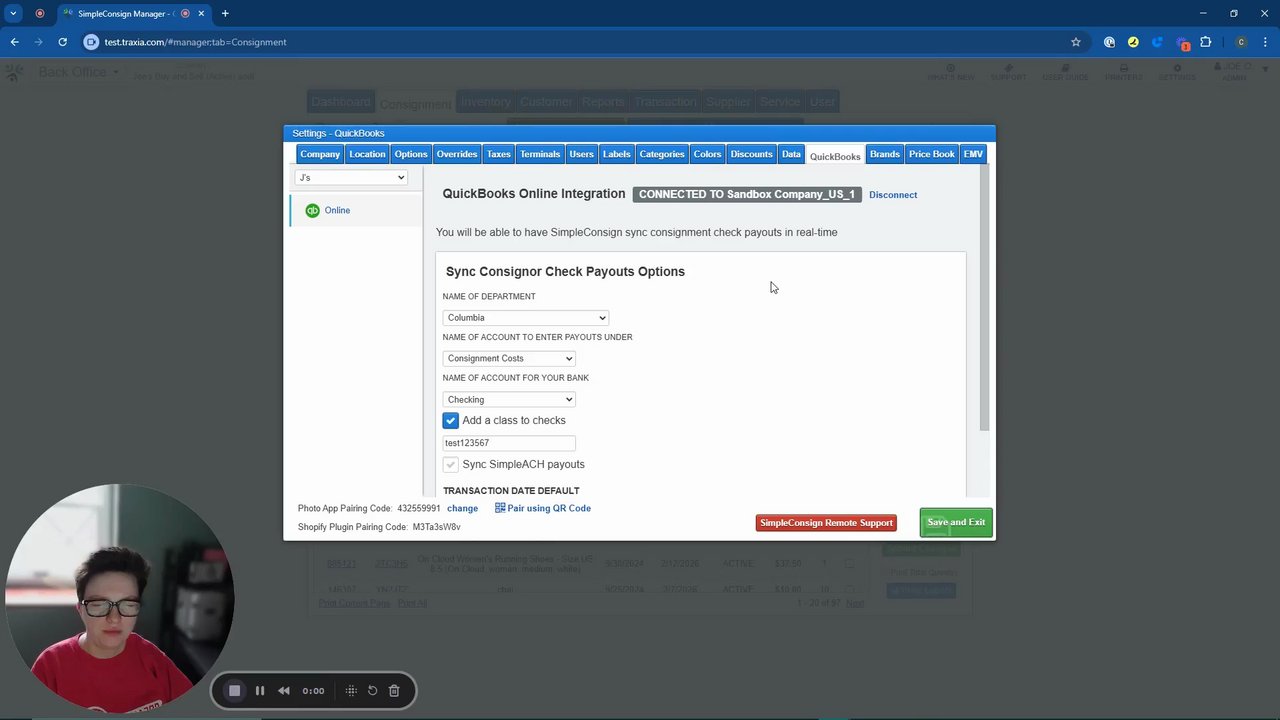
Task: Click the SimpleConsign Remote Support button
Action: (x=826, y=523)
